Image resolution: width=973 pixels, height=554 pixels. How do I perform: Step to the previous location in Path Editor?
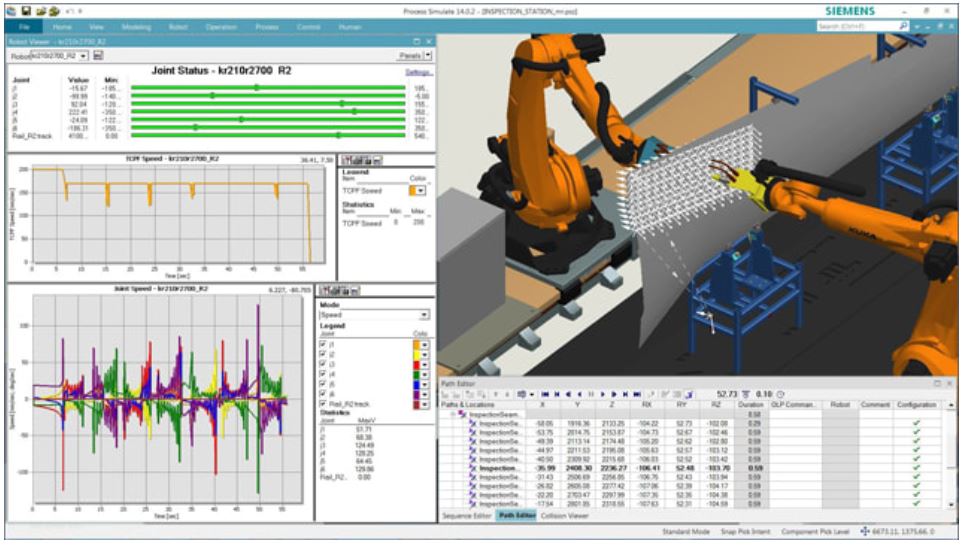coord(557,395)
